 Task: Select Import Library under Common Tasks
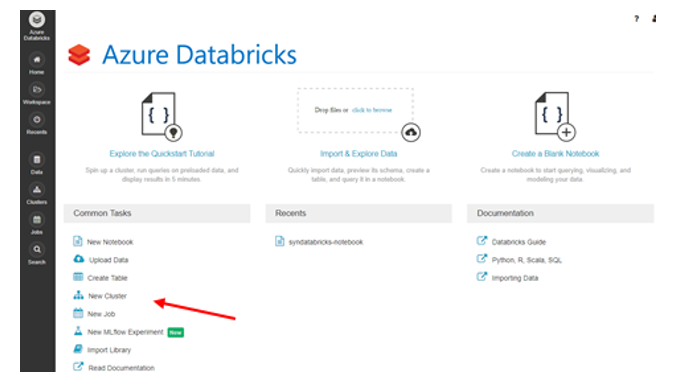109,350
